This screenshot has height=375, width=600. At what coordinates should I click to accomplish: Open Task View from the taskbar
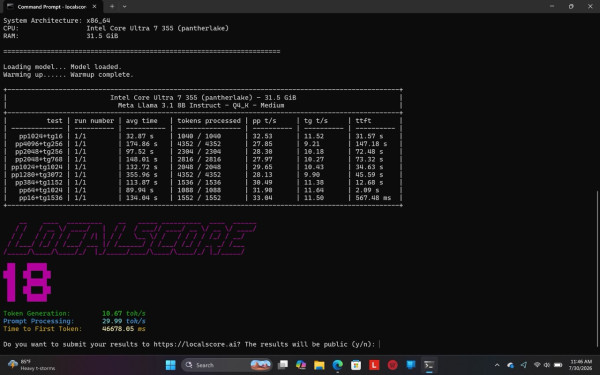pyautogui.click(x=283, y=365)
